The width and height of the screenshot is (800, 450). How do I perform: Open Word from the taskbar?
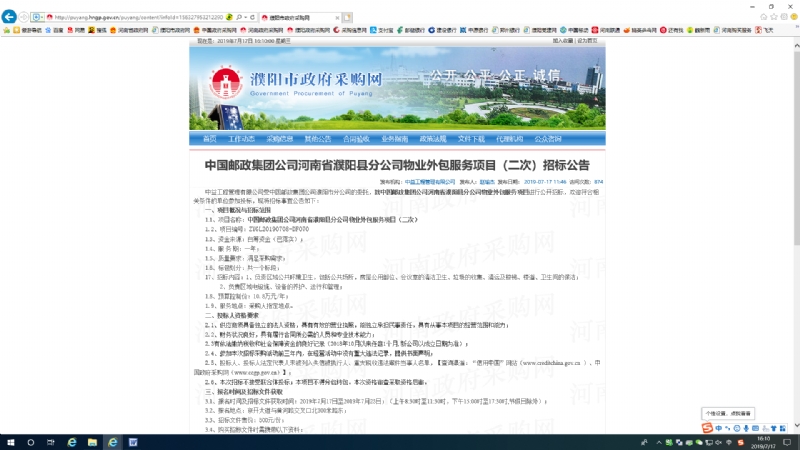point(133,442)
